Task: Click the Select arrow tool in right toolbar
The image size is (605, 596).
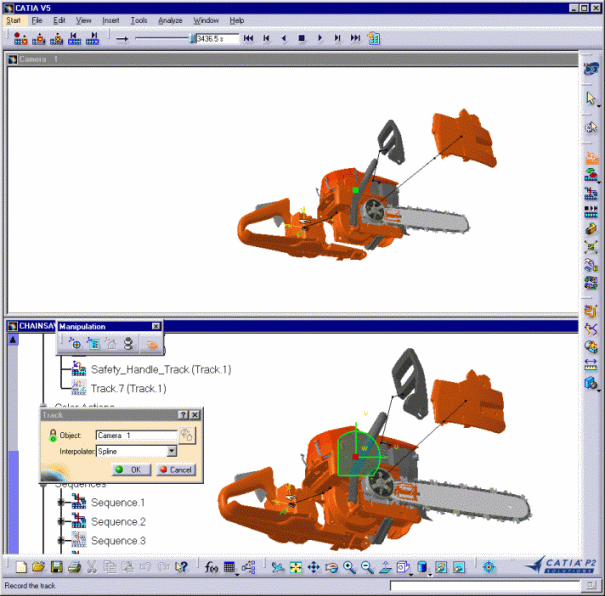Action: point(590,98)
